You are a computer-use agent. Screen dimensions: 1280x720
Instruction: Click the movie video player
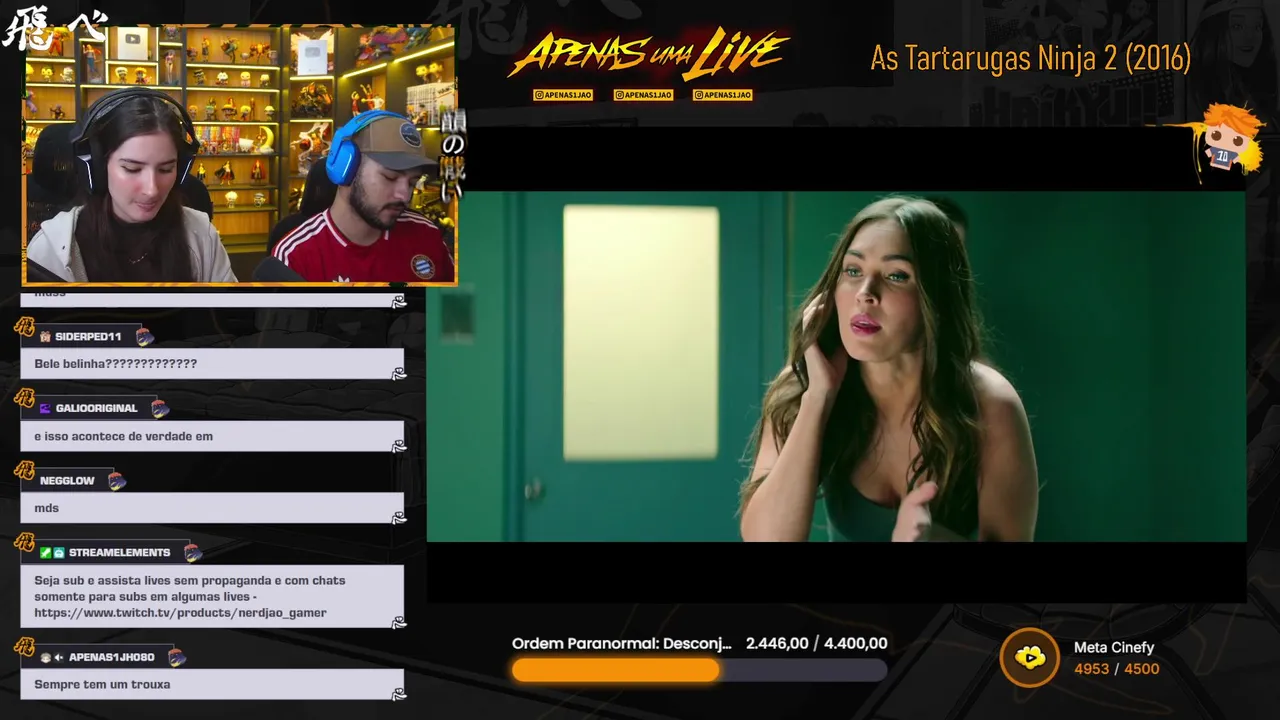(x=836, y=366)
